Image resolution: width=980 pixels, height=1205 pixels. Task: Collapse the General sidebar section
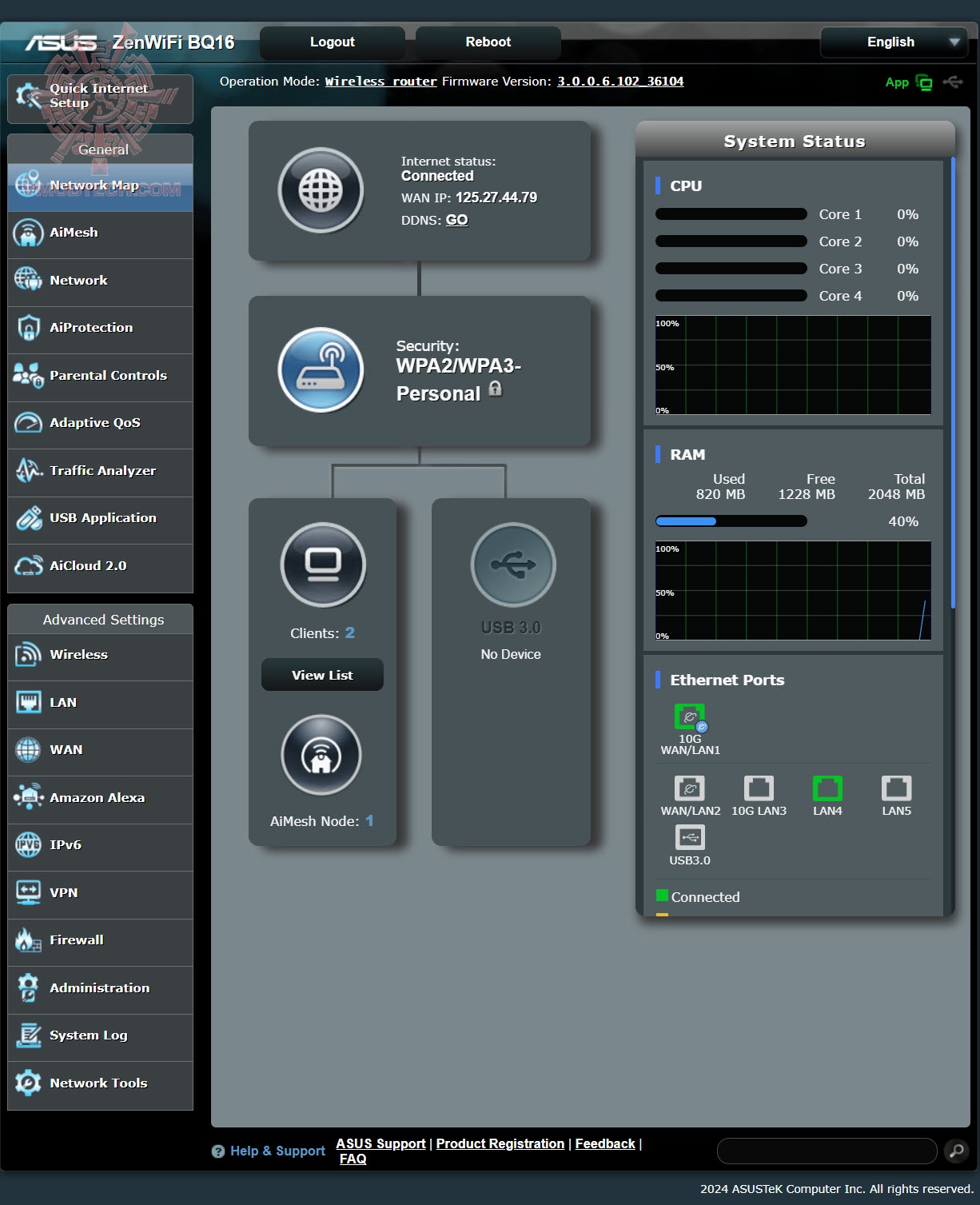pos(102,150)
